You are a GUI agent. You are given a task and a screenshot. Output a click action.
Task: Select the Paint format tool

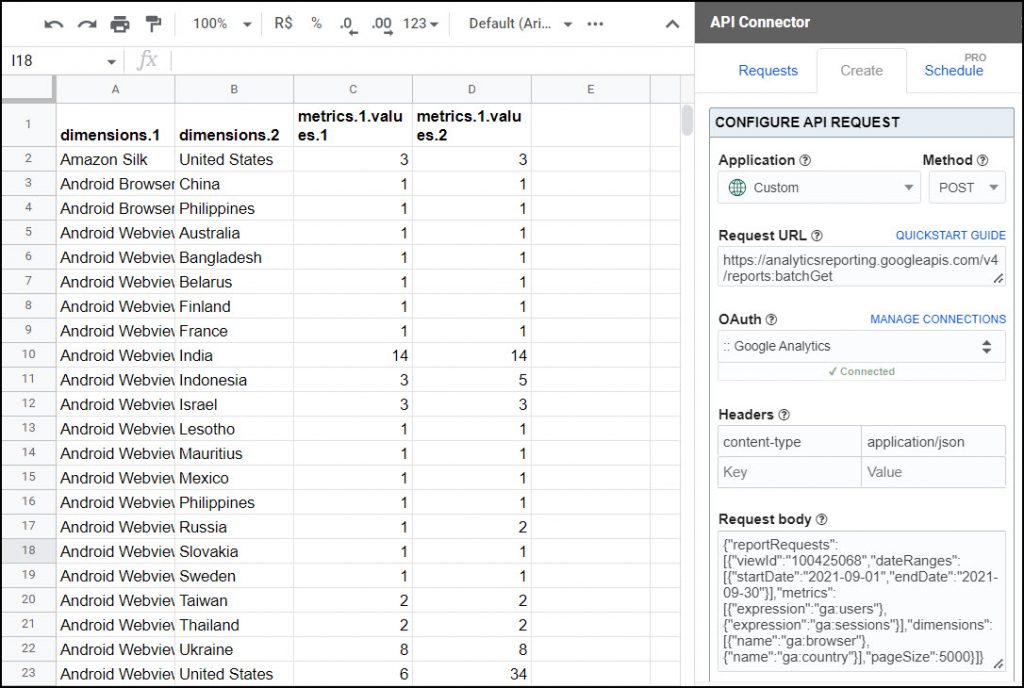[153, 24]
